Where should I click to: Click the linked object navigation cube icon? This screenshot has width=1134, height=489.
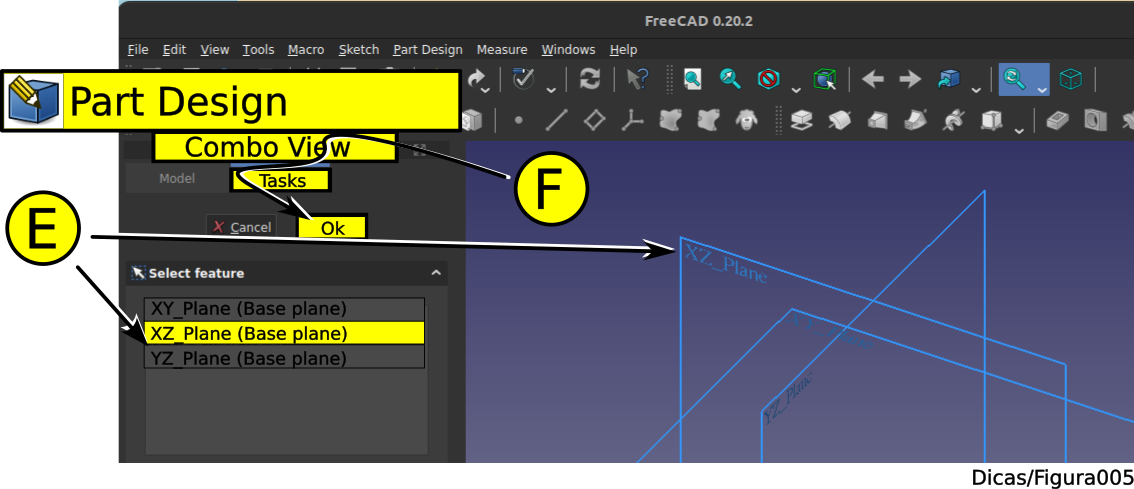(948, 79)
